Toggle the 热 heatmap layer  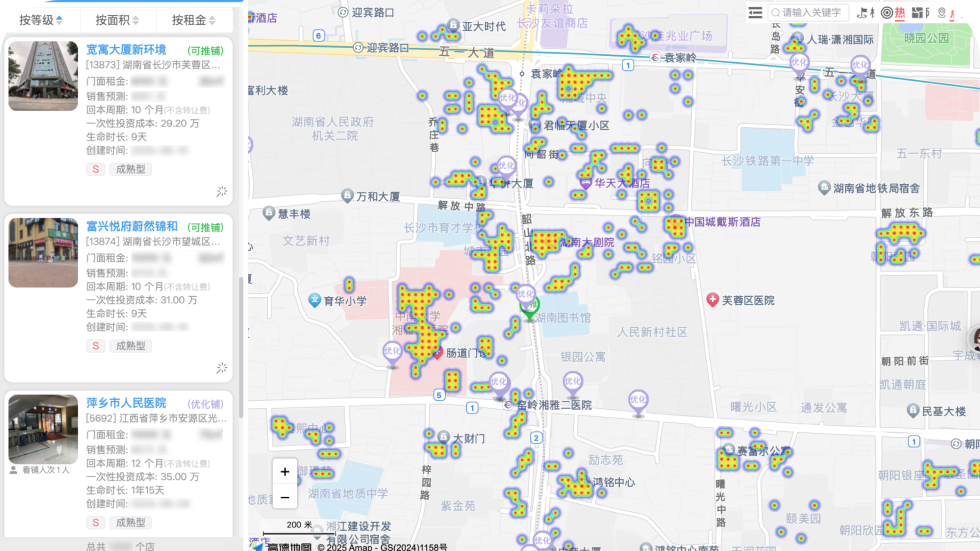coord(900,12)
